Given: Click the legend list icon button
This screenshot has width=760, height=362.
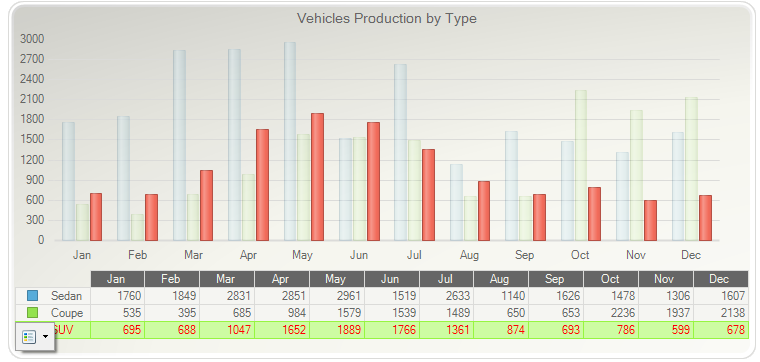Looking at the screenshot, I should (x=29, y=337).
